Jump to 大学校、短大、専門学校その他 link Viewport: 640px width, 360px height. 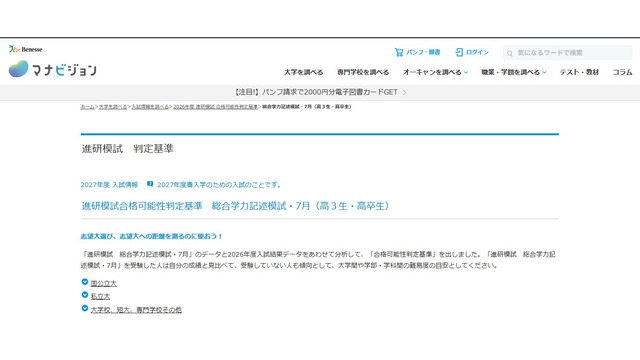[136, 310]
